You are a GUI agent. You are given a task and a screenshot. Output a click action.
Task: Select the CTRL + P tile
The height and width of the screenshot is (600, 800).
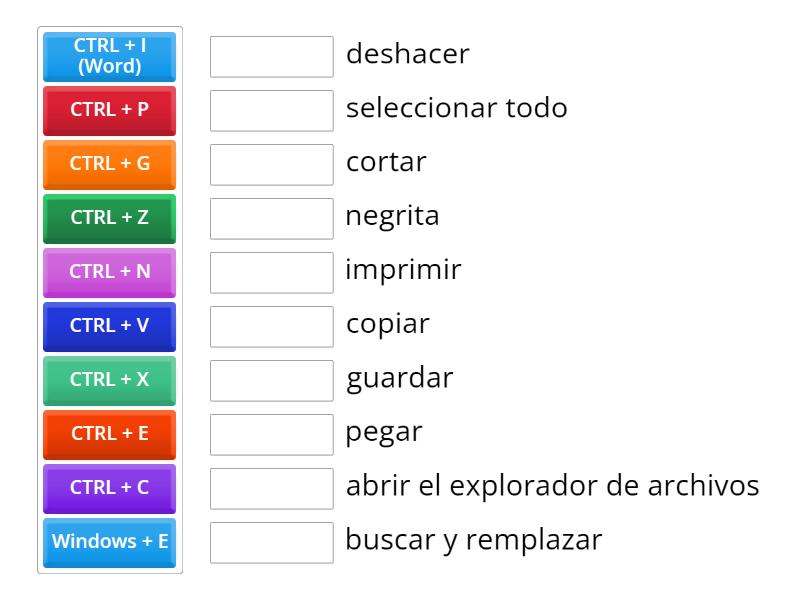pos(109,110)
